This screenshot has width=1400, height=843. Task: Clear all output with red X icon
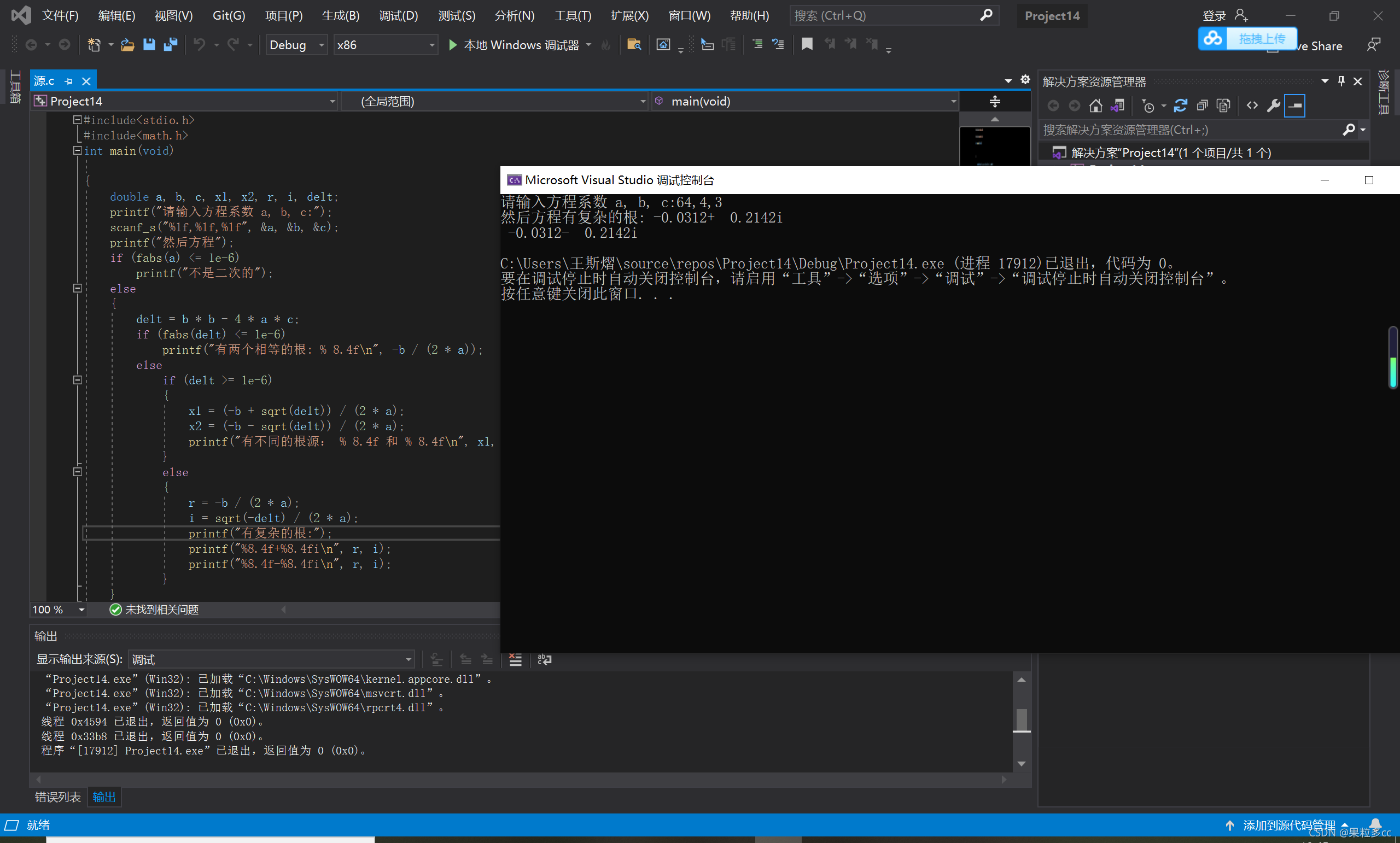[515, 659]
